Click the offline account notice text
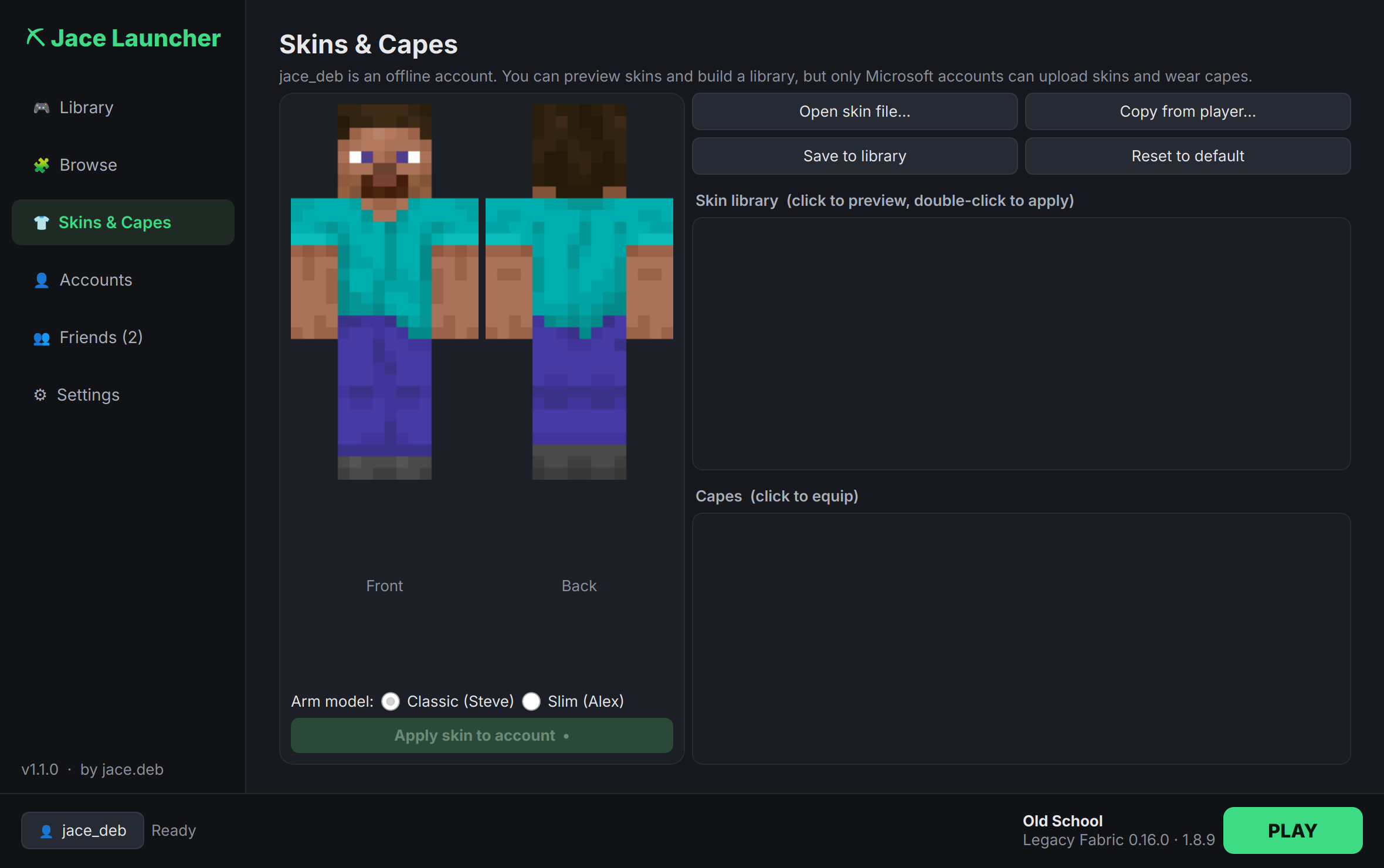 coord(765,76)
